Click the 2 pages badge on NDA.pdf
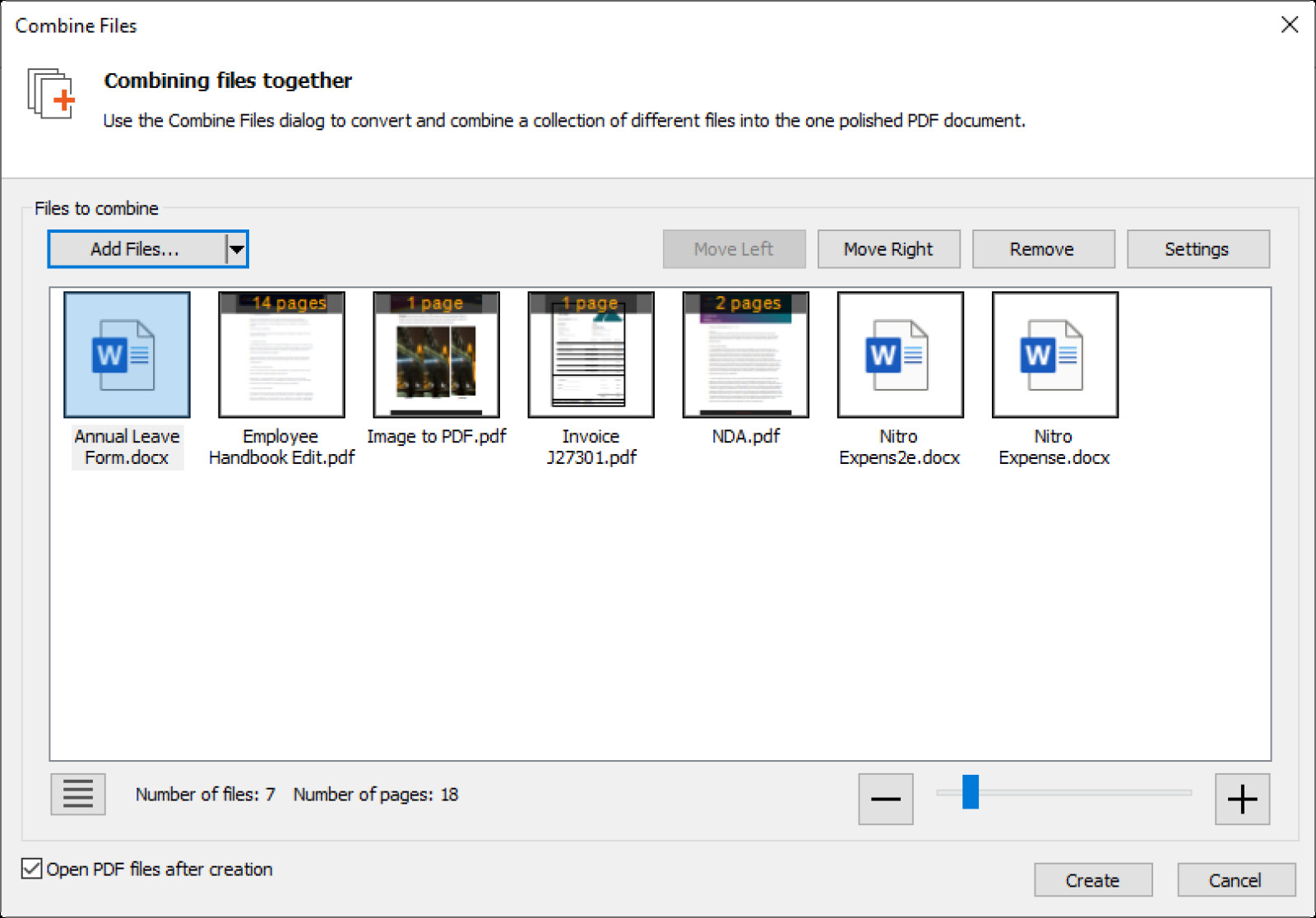1316x918 pixels. [745, 303]
